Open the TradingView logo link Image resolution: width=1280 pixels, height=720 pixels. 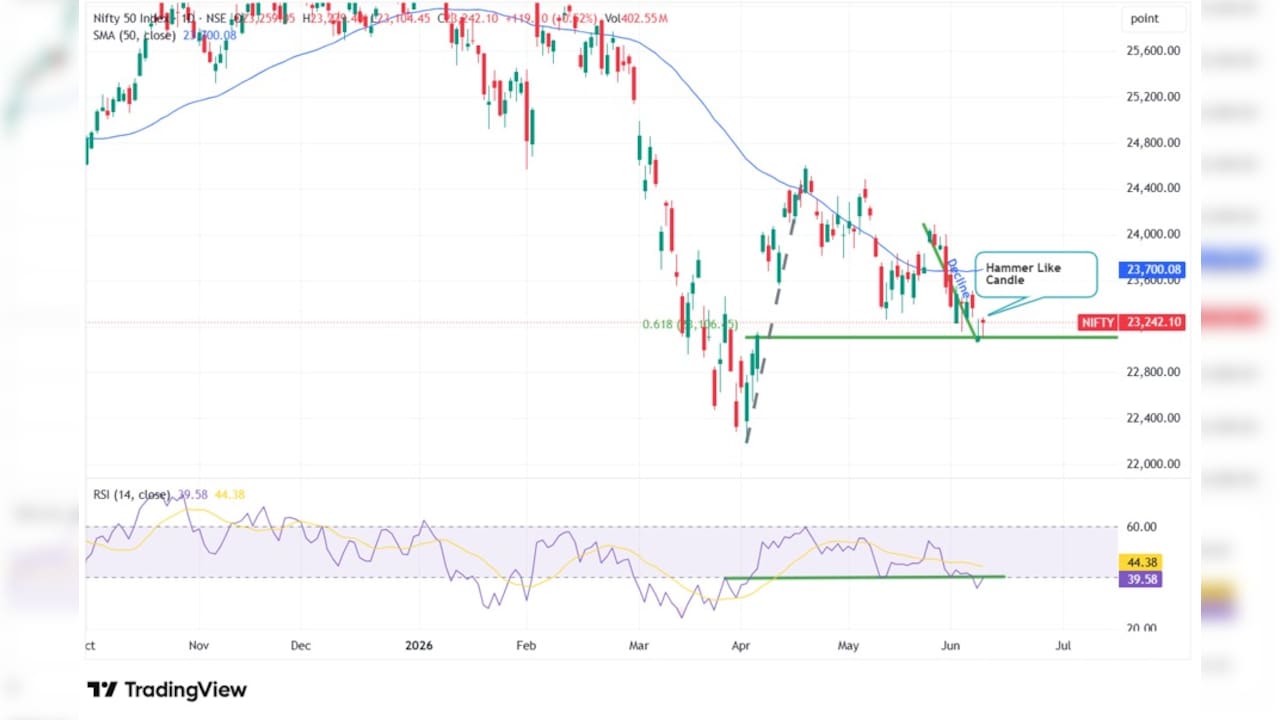(167, 690)
